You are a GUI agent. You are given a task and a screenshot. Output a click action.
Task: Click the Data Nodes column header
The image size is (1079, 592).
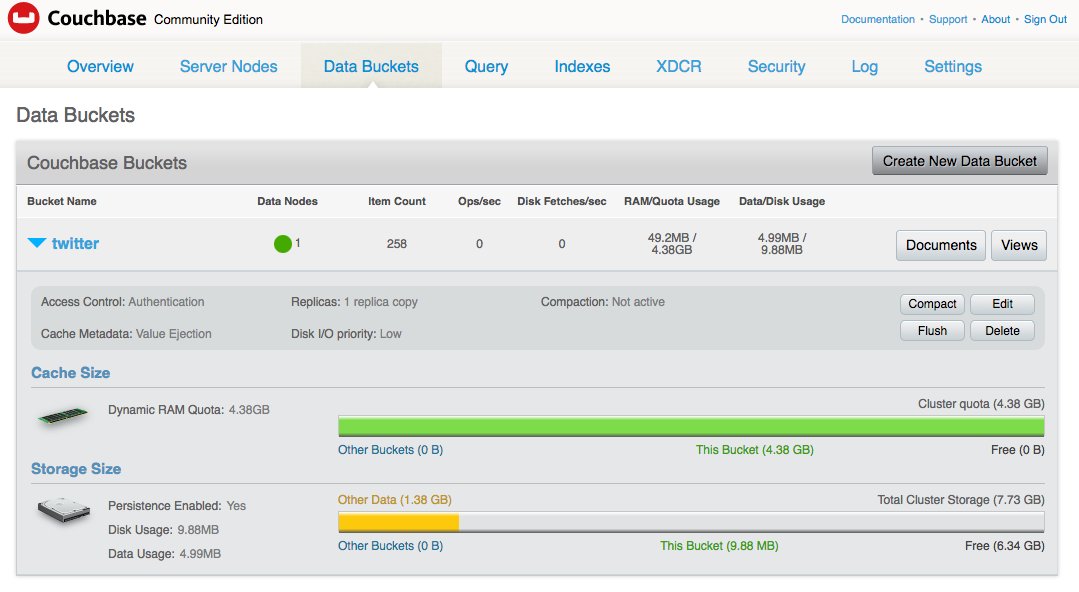pyautogui.click(x=288, y=201)
